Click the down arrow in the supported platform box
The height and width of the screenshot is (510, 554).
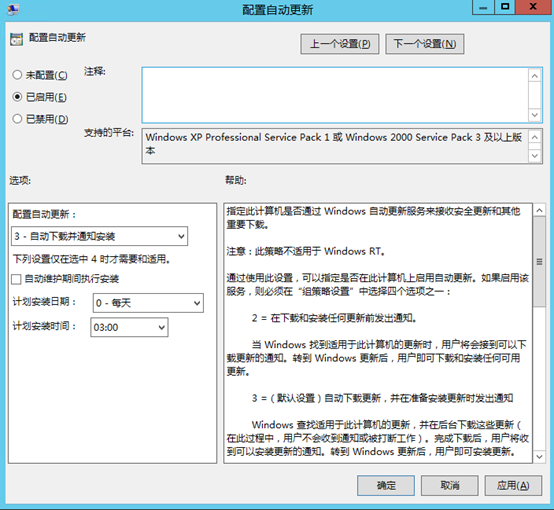[535, 156]
